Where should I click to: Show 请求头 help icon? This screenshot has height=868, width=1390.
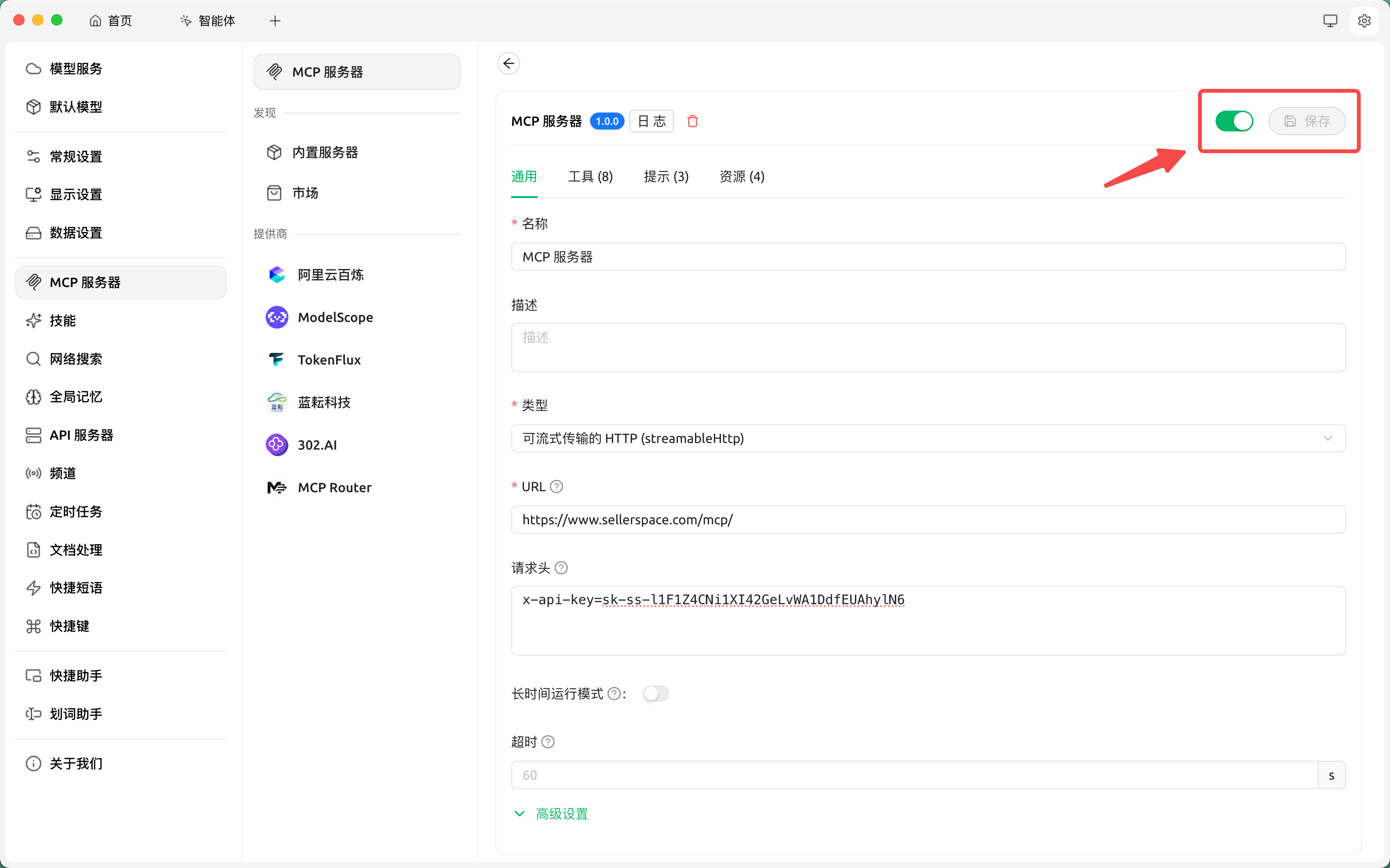pyautogui.click(x=562, y=568)
